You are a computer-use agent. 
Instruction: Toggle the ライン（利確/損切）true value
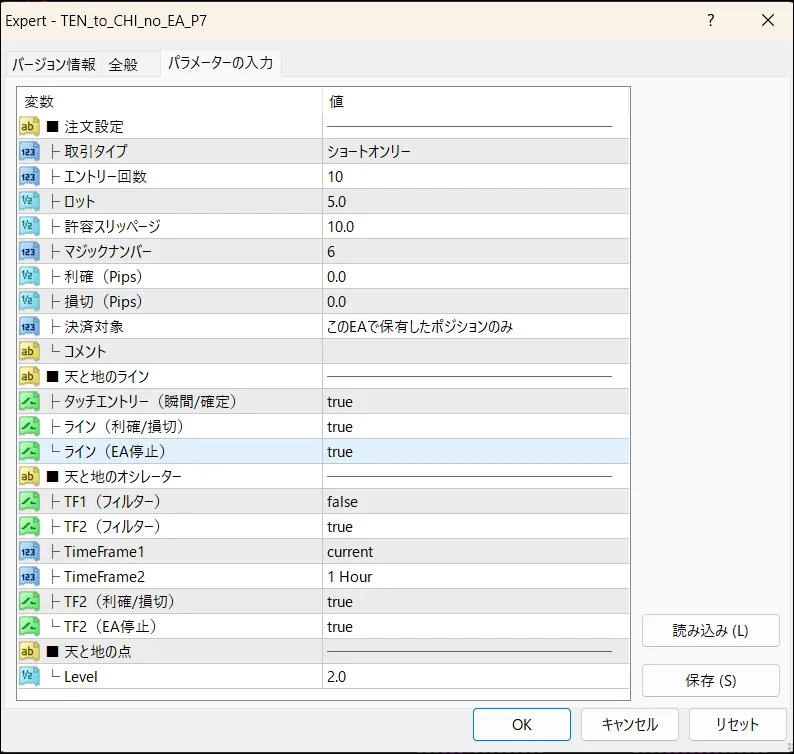click(x=475, y=426)
